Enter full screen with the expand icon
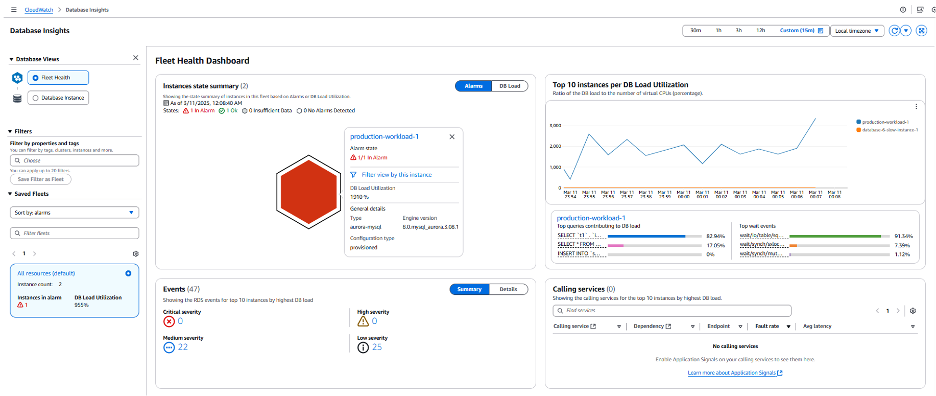The height and width of the screenshot is (396, 936). pos(922,30)
